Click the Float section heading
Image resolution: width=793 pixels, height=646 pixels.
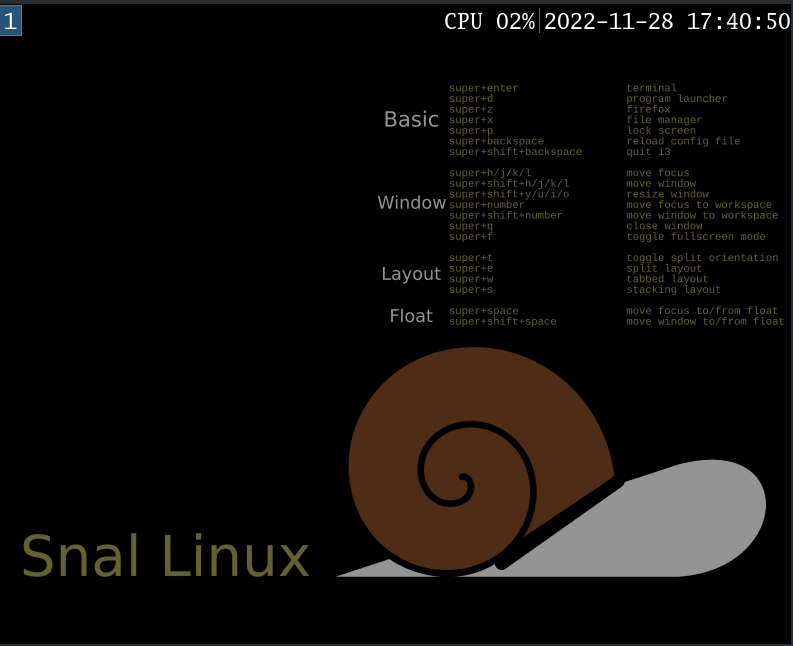pyautogui.click(x=411, y=316)
